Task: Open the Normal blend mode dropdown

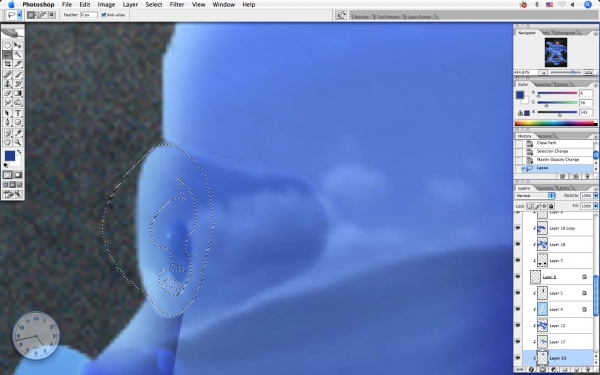Action: (x=535, y=196)
